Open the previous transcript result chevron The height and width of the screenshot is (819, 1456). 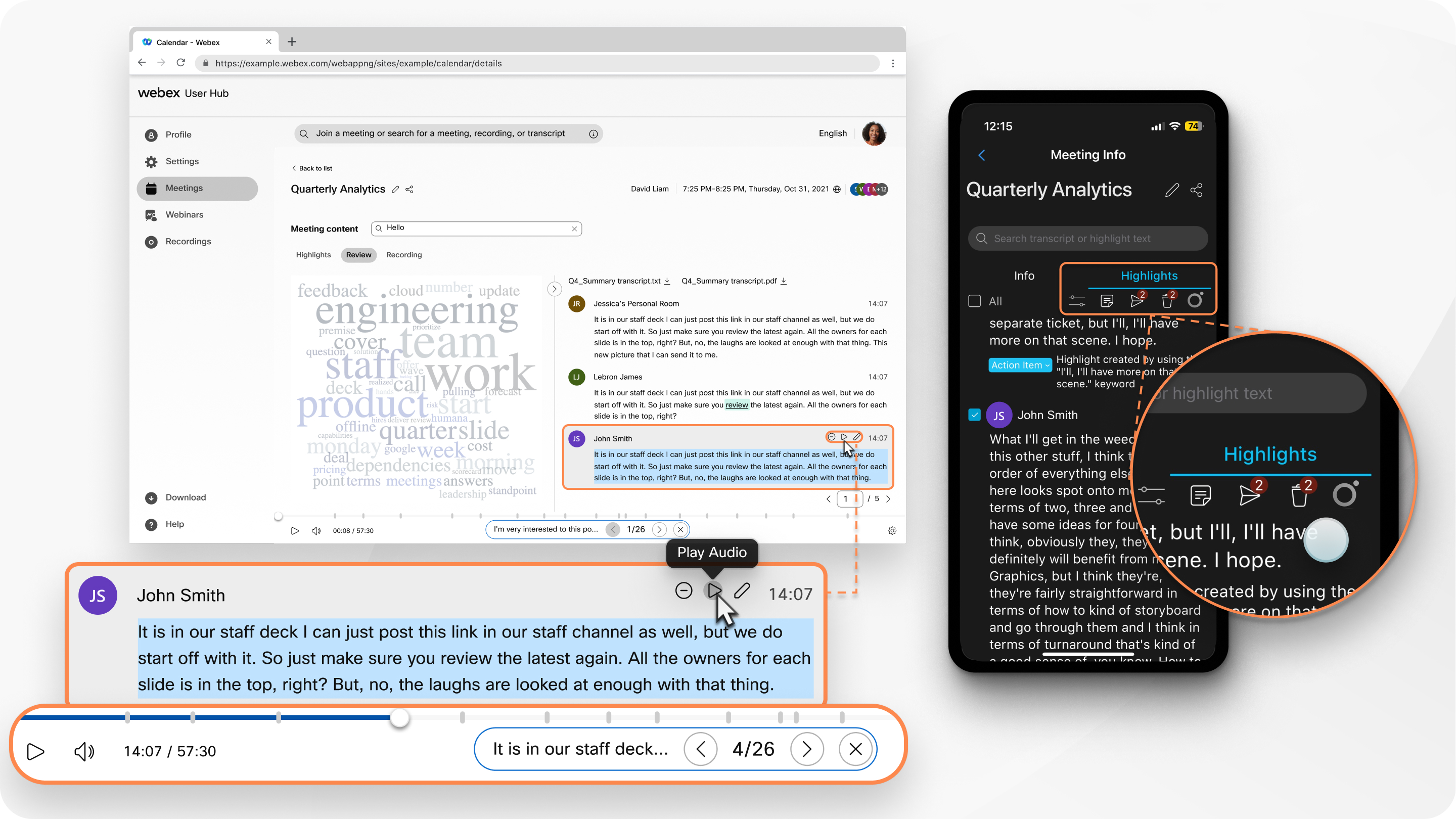701,749
